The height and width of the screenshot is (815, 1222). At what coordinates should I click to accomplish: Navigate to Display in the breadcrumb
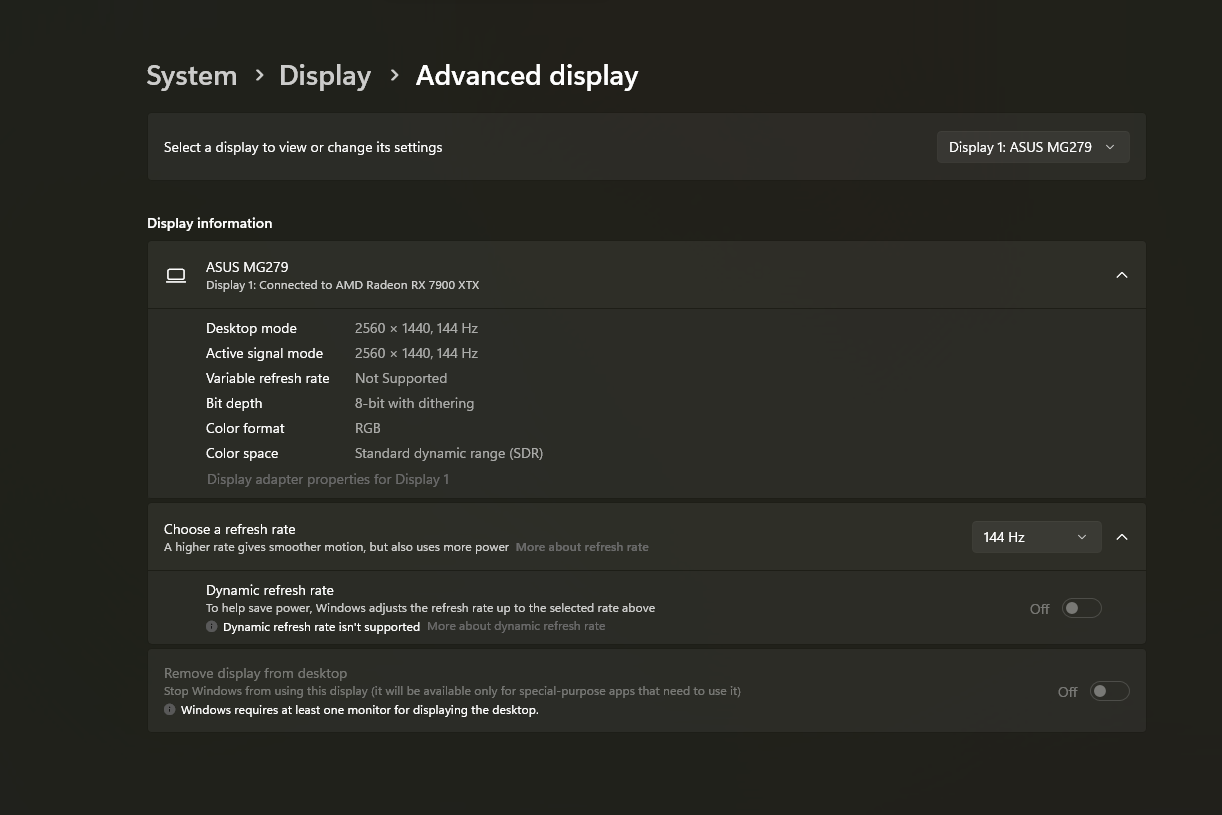[x=325, y=76]
